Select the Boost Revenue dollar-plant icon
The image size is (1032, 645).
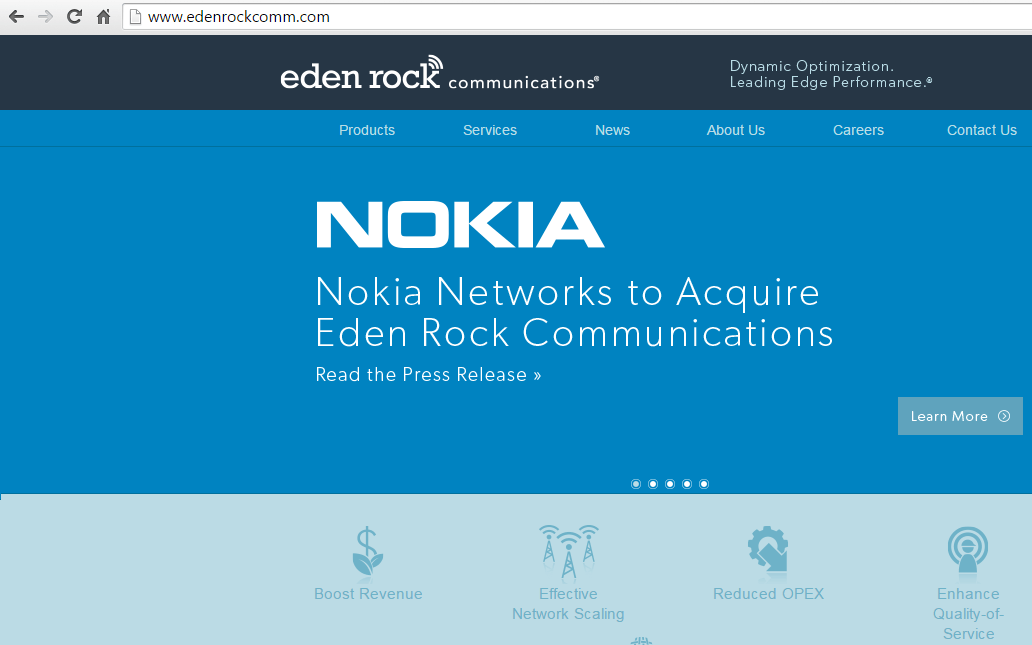click(x=367, y=550)
